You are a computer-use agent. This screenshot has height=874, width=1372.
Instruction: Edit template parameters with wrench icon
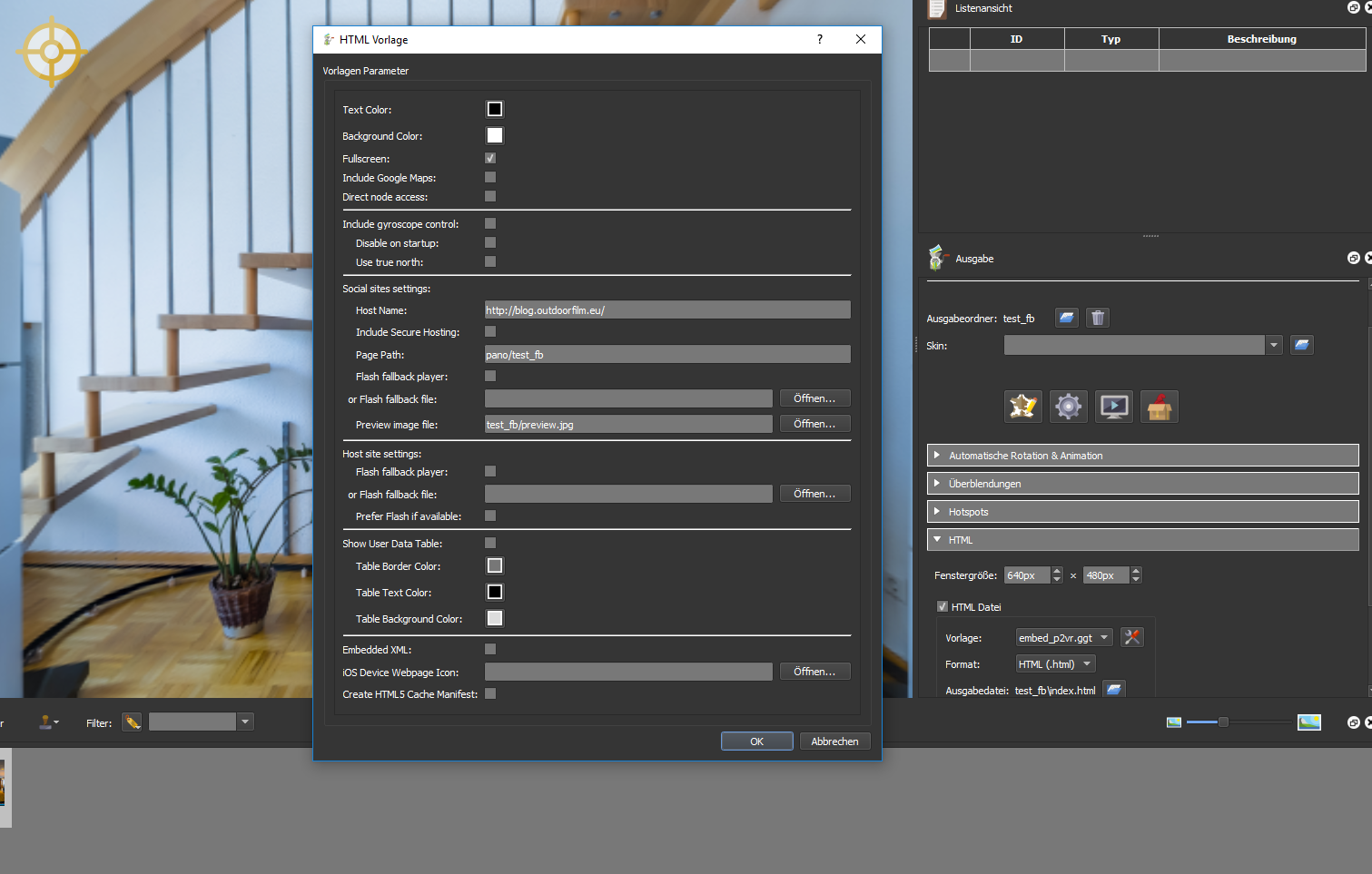[1132, 637]
